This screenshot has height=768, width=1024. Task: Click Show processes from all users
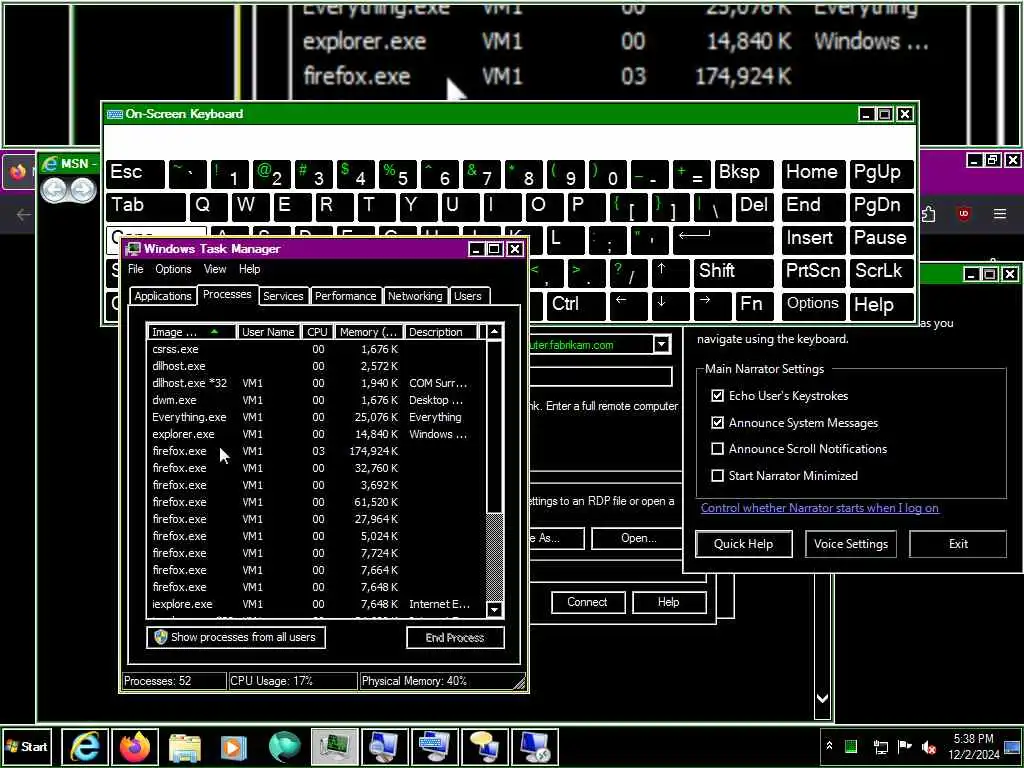(x=236, y=637)
